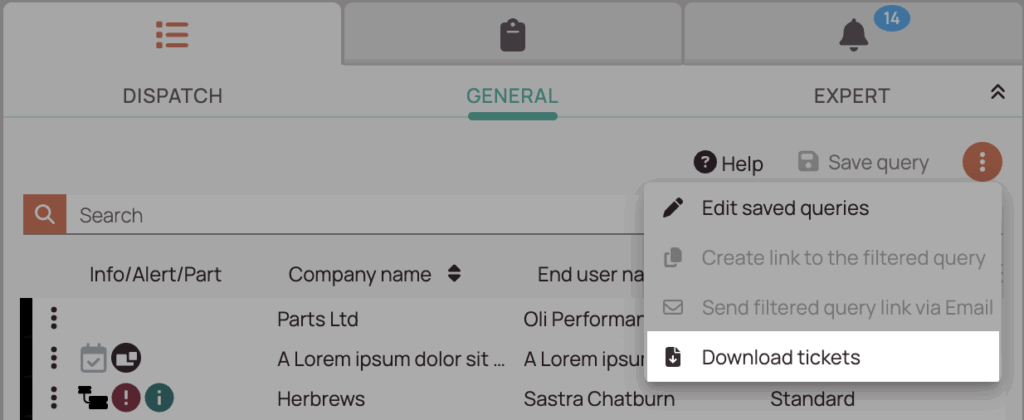Collapse the filter panel with double chevron
The image size is (1024, 420).
[997, 92]
